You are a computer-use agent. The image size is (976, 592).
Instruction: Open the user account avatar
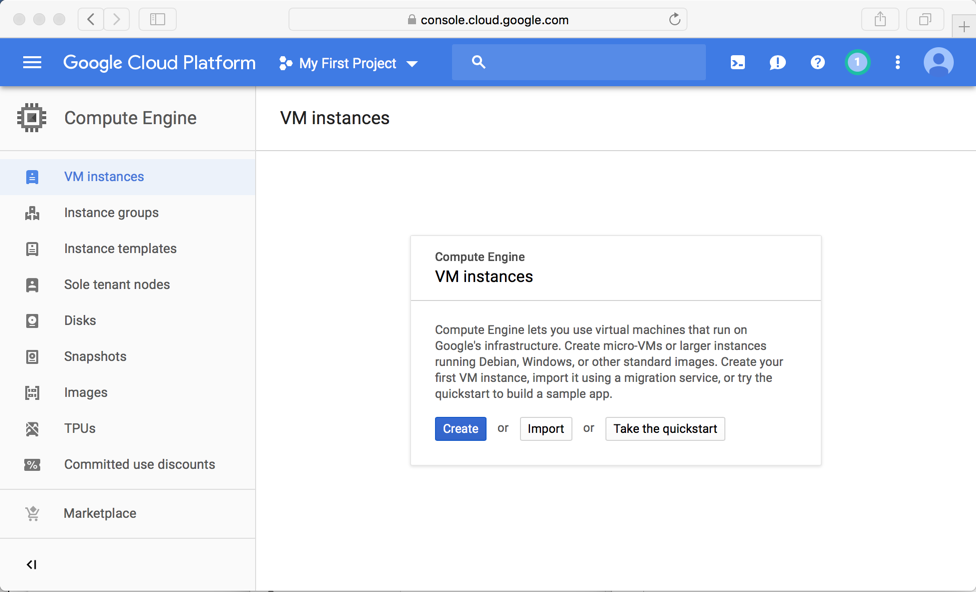pyautogui.click(x=938, y=62)
